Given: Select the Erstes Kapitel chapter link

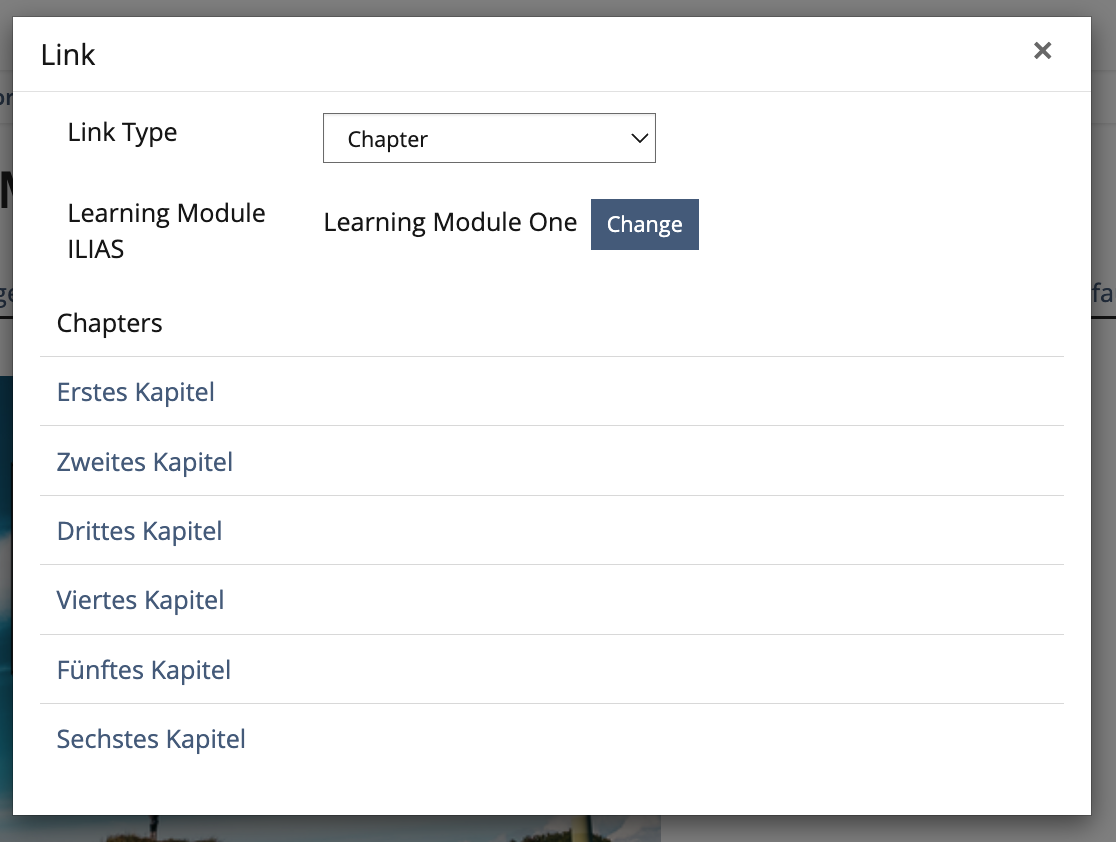Looking at the screenshot, I should pyautogui.click(x=136, y=392).
